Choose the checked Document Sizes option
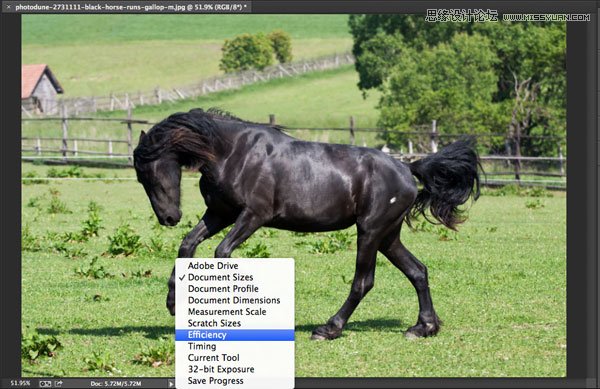Image resolution: width=600 pixels, height=389 pixels. [235, 277]
